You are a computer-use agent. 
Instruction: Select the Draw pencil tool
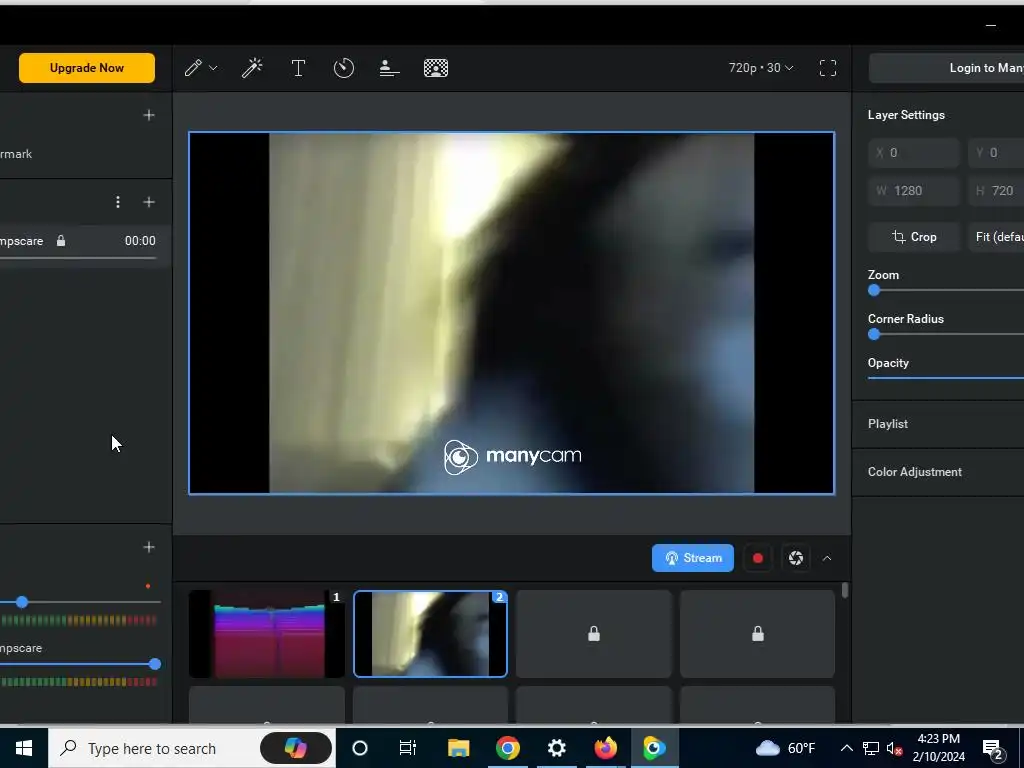(x=193, y=68)
